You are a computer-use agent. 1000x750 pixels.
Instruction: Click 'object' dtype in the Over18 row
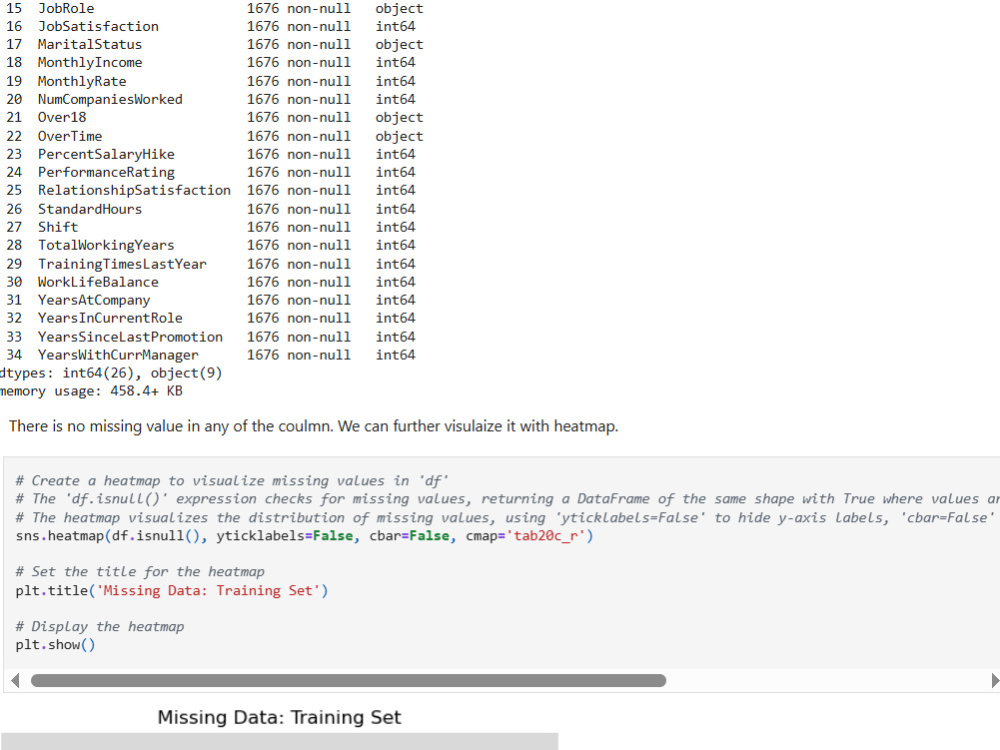click(x=399, y=117)
